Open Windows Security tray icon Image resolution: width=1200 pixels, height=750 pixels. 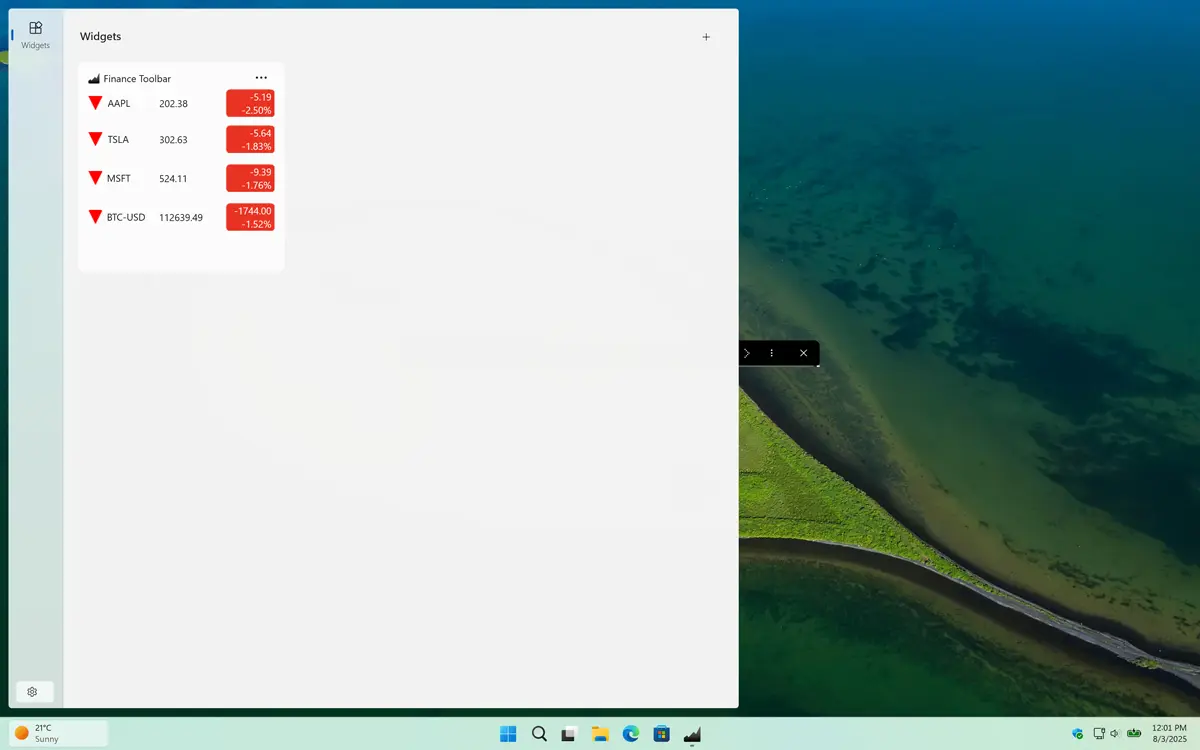1078,734
